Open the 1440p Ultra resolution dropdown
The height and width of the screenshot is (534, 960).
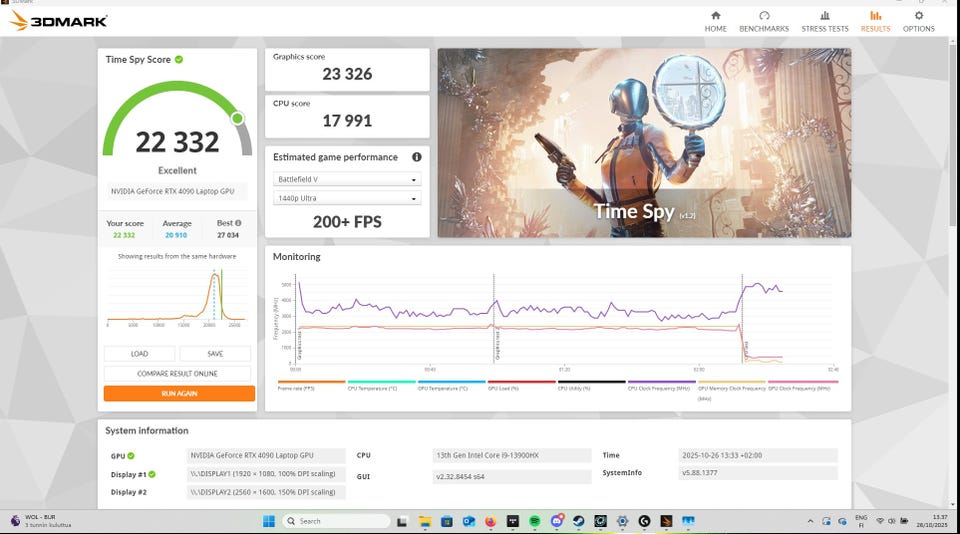point(347,198)
